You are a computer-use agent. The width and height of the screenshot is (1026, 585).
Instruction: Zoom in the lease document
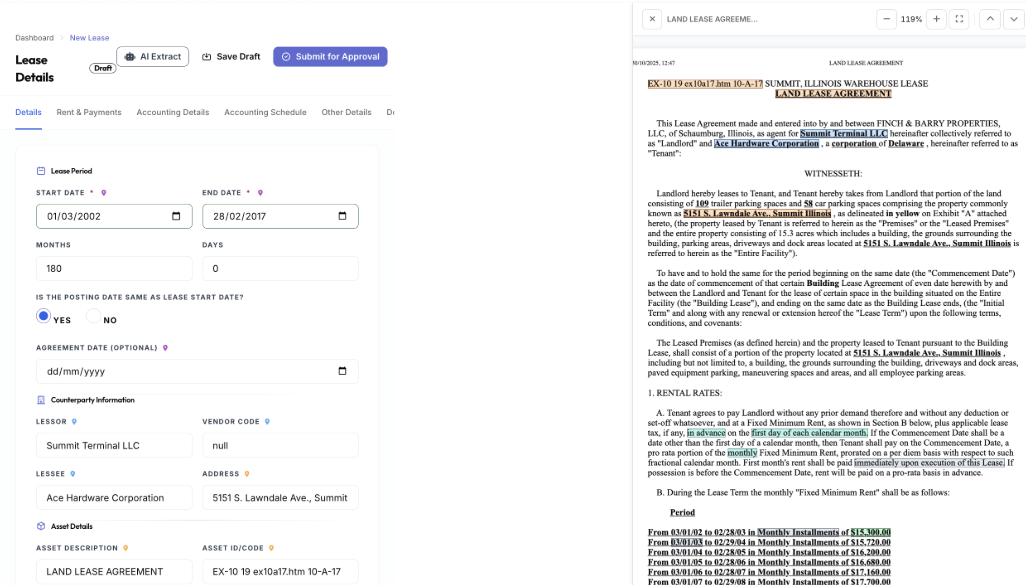[x=936, y=19]
